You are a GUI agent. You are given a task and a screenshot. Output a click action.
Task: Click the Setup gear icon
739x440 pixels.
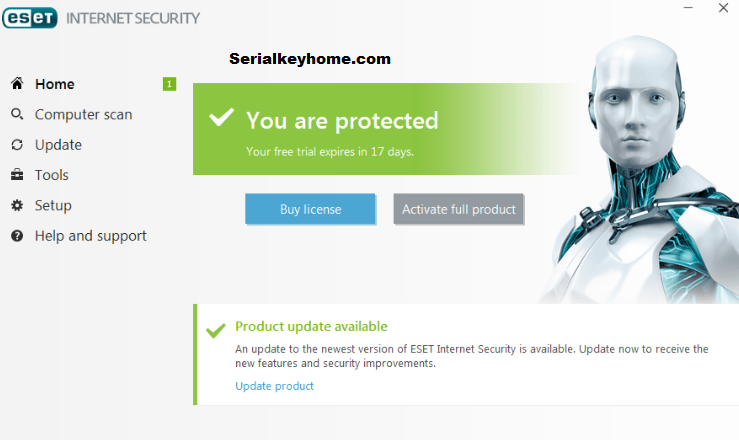(17, 205)
